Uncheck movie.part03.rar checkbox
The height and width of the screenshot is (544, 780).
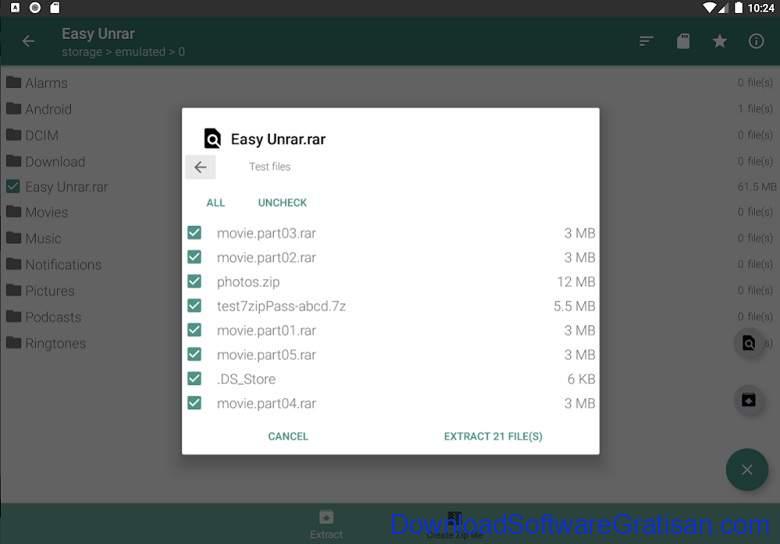point(195,233)
